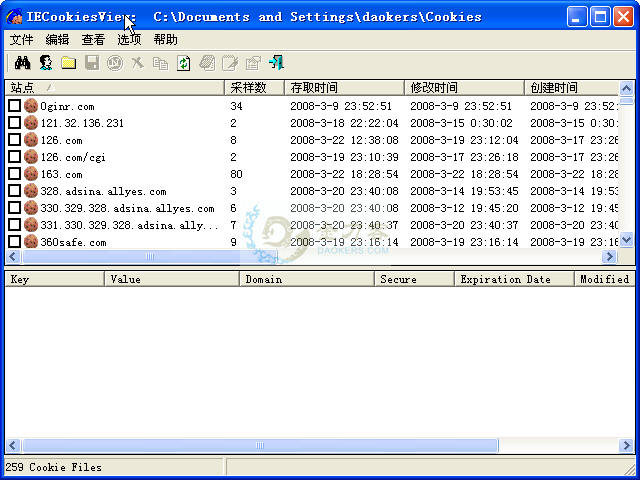Viewport: 640px width, 480px height.
Task: Click the X delete toolbar icon
Action: point(138,63)
